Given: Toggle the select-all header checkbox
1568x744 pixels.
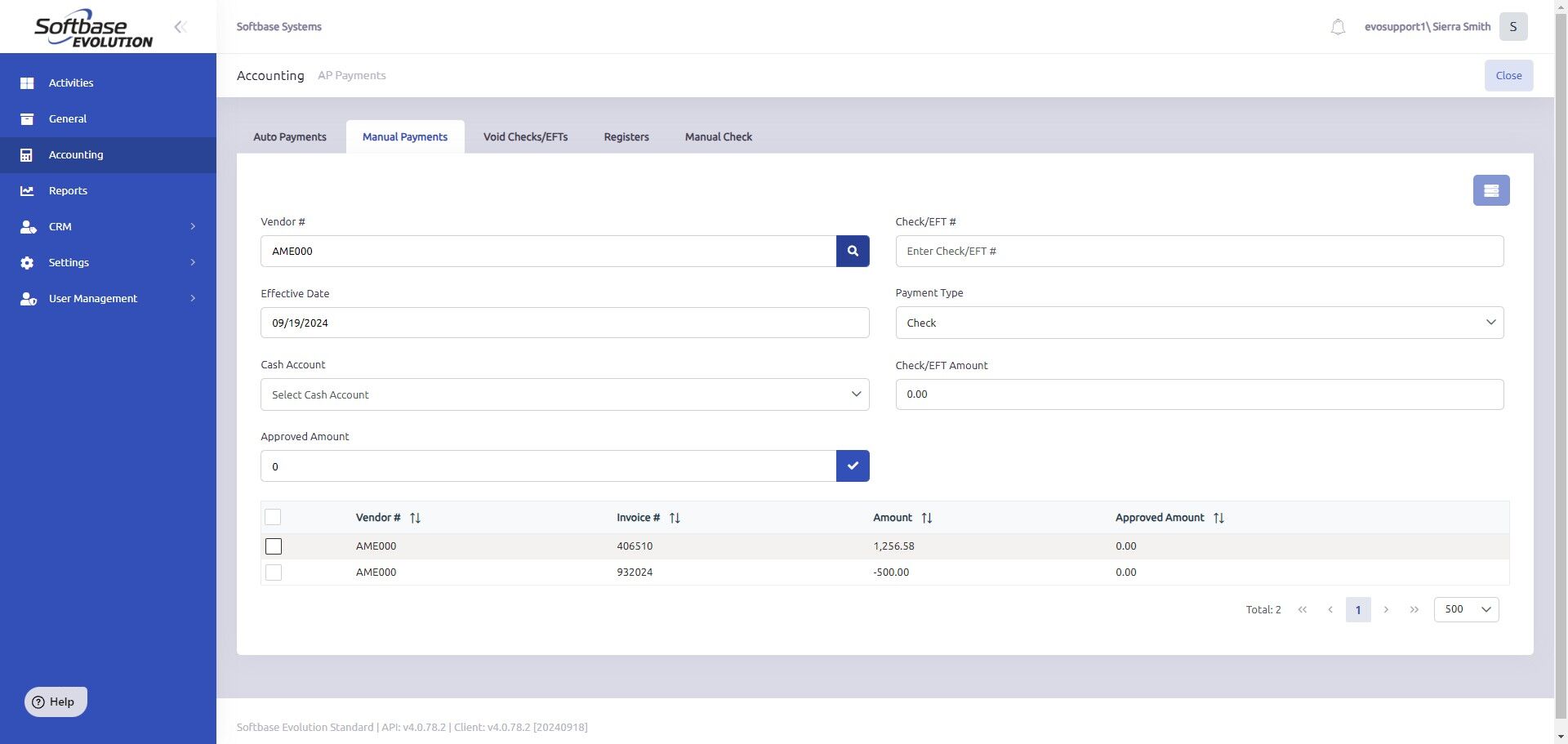Looking at the screenshot, I should 273,517.
